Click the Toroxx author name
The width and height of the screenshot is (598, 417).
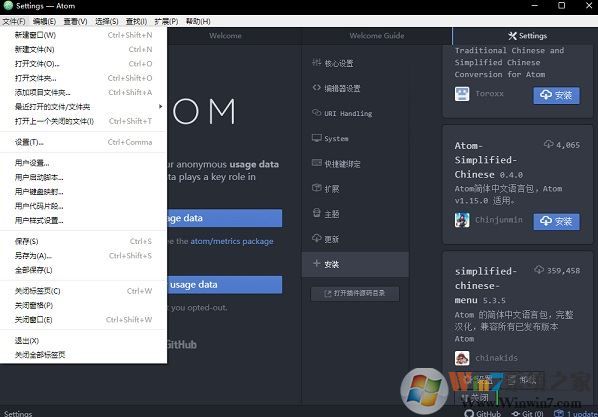point(489,94)
